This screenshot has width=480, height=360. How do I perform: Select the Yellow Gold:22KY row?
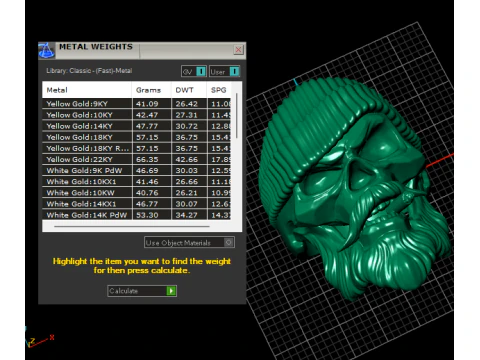click(x=137, y=159)
